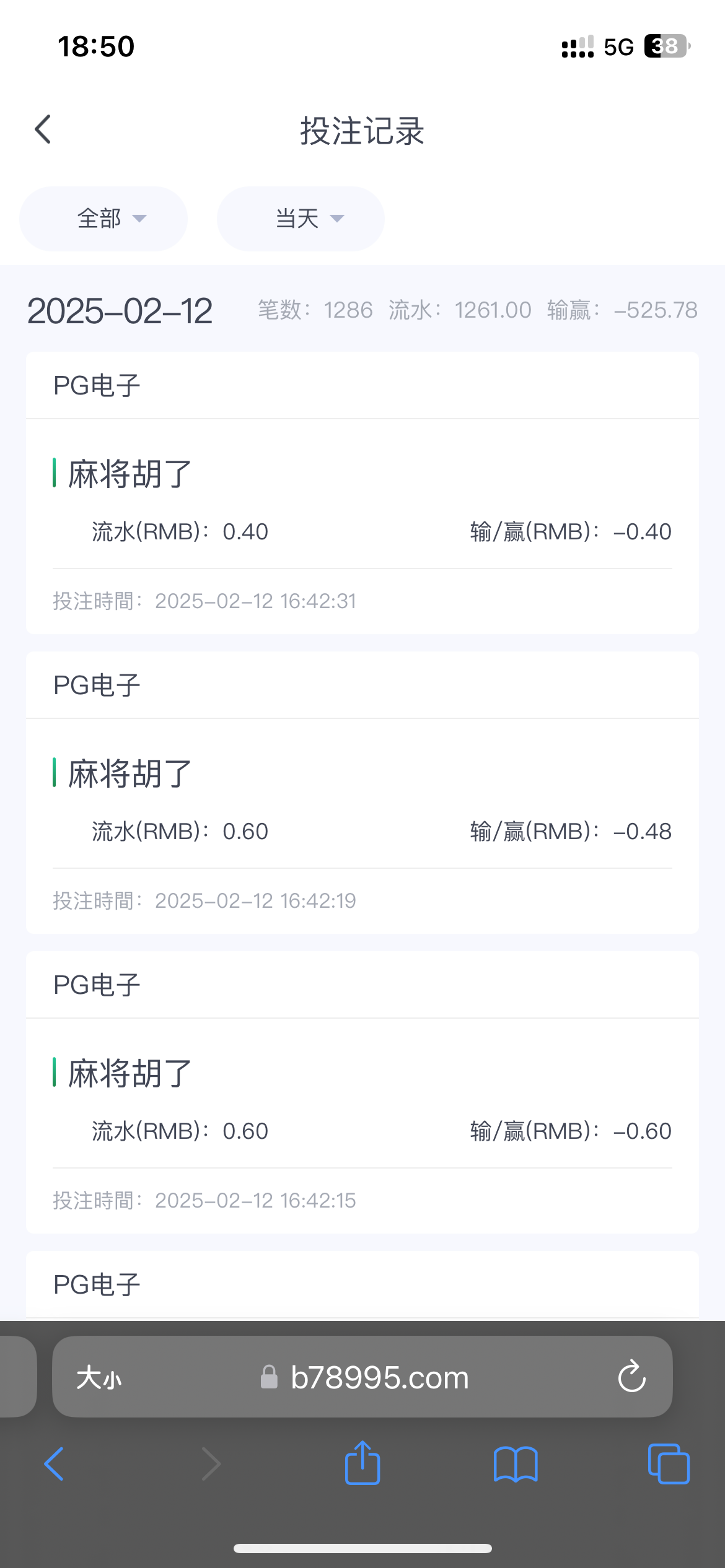The width and height of the screenshot is (725, 1568).
Task: Tap the back arrow beside 投注记录
Action: click(x=43, y=130)
